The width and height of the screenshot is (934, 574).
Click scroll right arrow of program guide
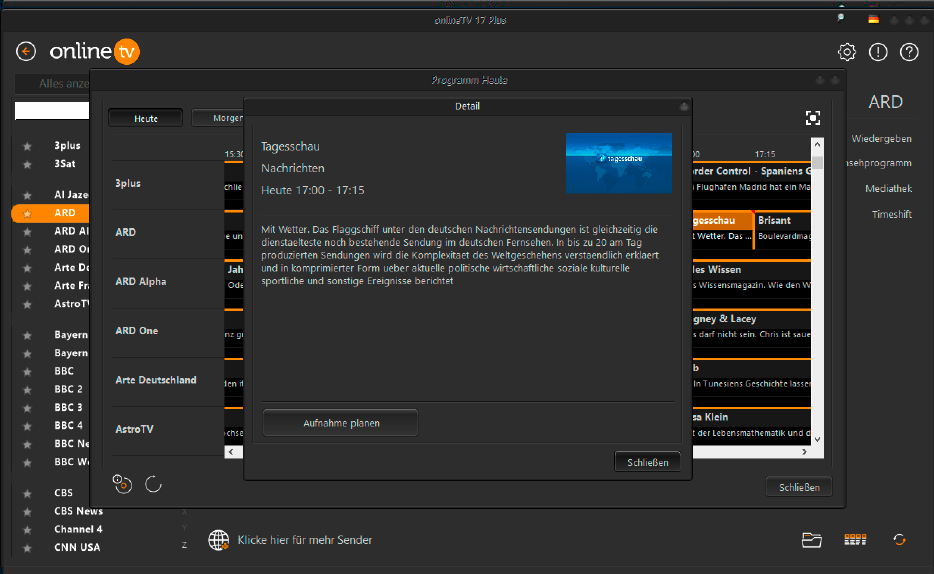[x=805, y=452]
